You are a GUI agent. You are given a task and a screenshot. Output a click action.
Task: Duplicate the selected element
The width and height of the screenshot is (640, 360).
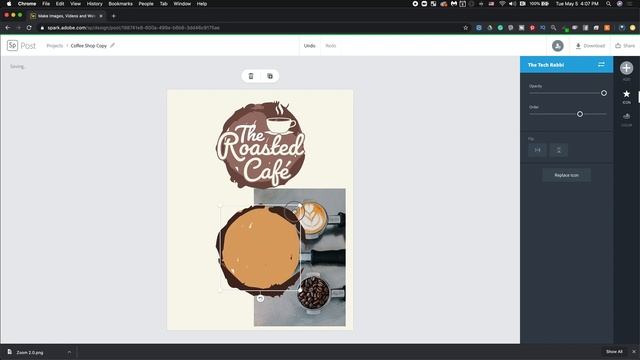click(x=270, y=76)
